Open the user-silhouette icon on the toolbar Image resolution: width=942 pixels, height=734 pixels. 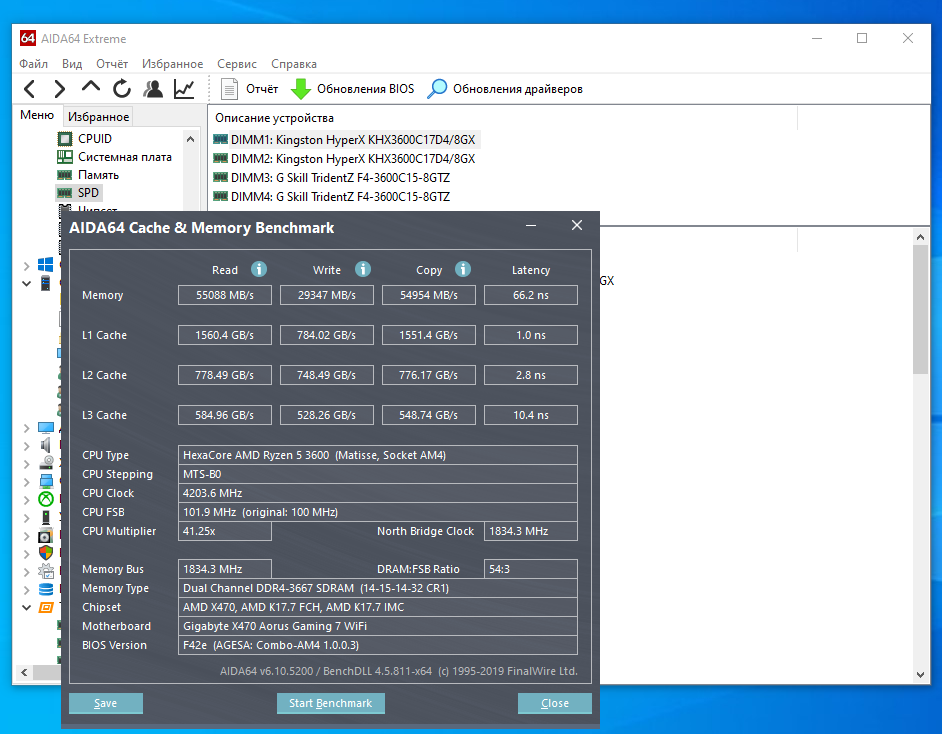(x=153, y=89)
